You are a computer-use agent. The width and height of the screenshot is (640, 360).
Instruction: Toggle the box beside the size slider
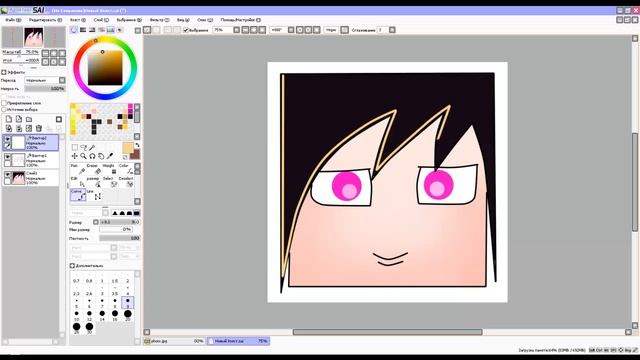[x=96, y=222]
